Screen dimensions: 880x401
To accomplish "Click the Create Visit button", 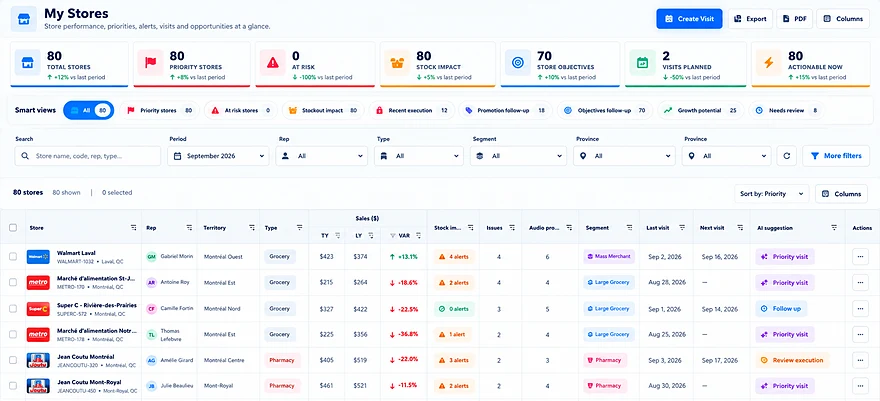I will [689, 19].
